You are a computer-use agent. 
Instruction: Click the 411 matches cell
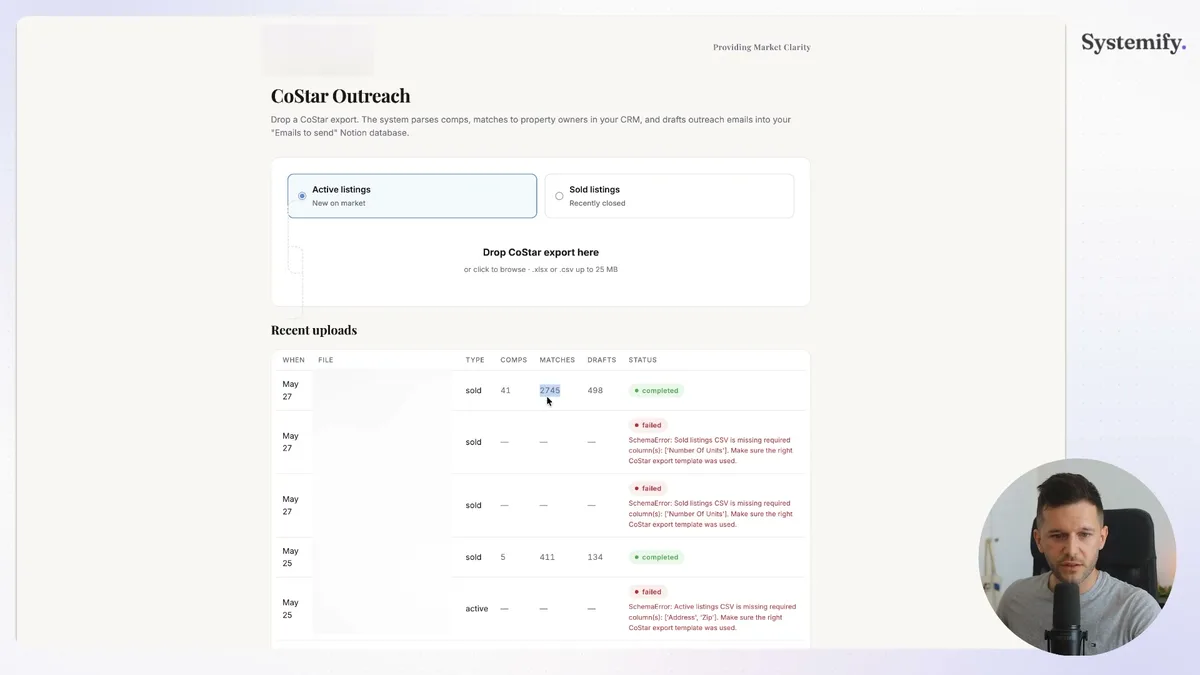pos(547,558)
